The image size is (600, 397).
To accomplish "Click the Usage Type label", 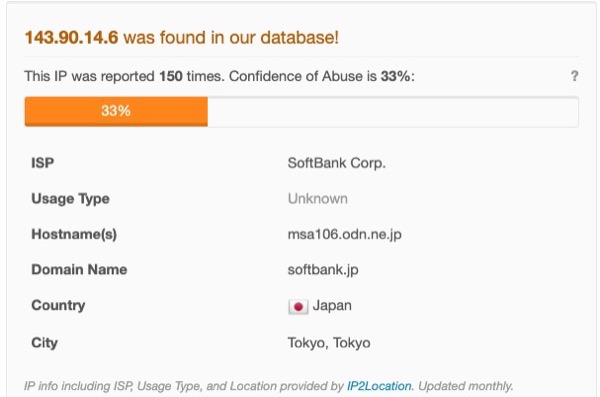I will 70,199.
